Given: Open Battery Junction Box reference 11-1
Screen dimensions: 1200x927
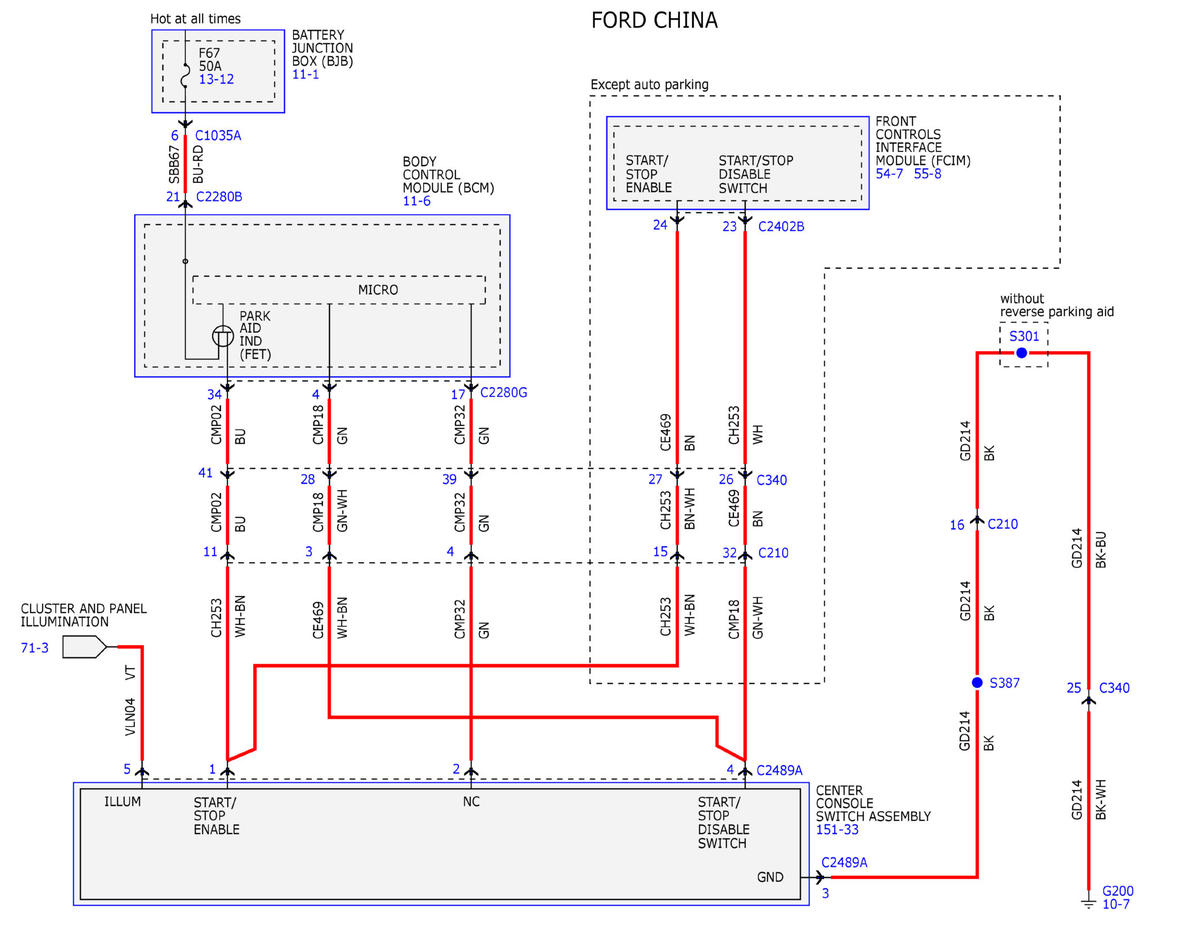Looking at the screenshot, I should (305, 75).
